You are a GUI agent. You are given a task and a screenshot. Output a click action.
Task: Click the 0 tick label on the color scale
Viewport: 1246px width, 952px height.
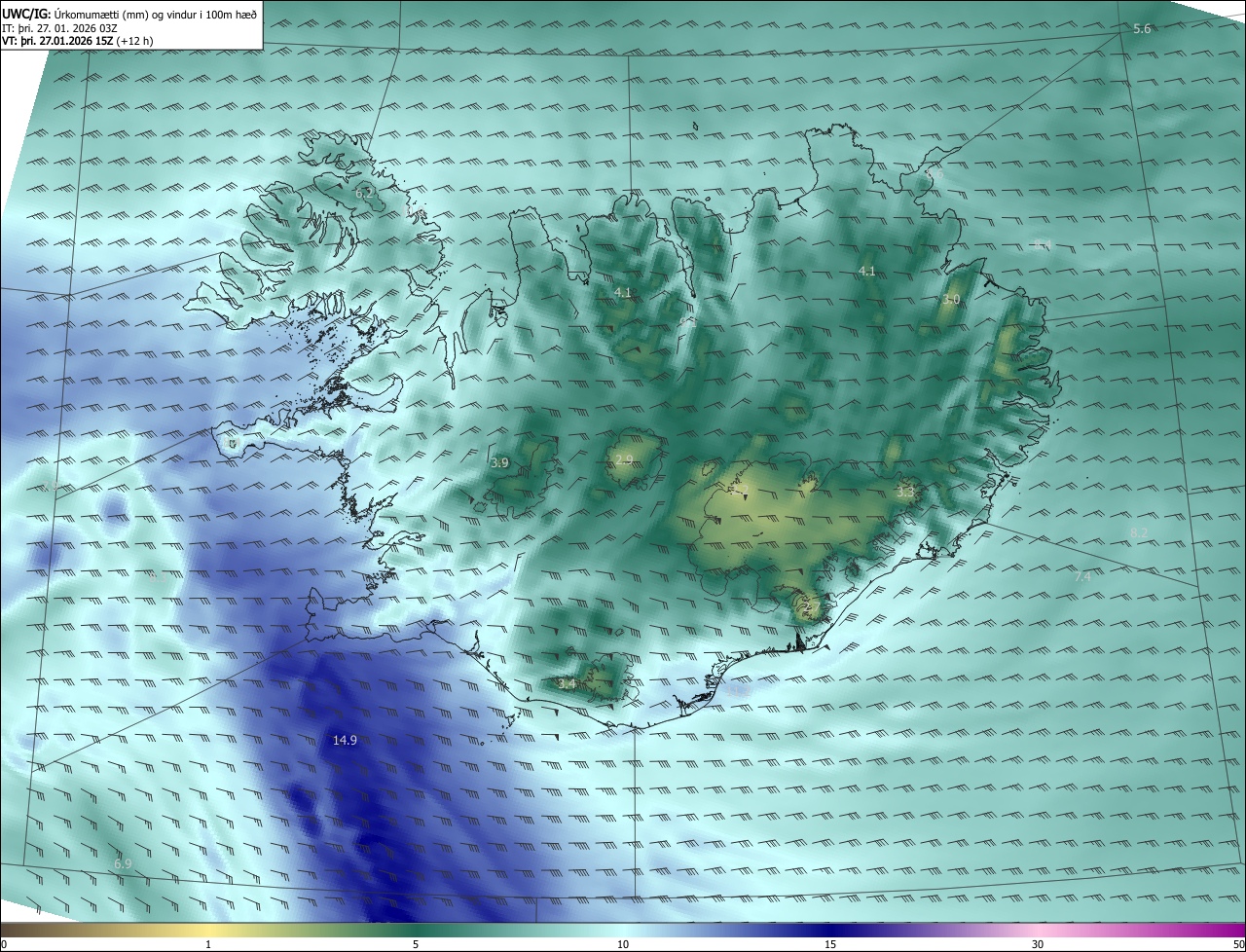[4, 944]
